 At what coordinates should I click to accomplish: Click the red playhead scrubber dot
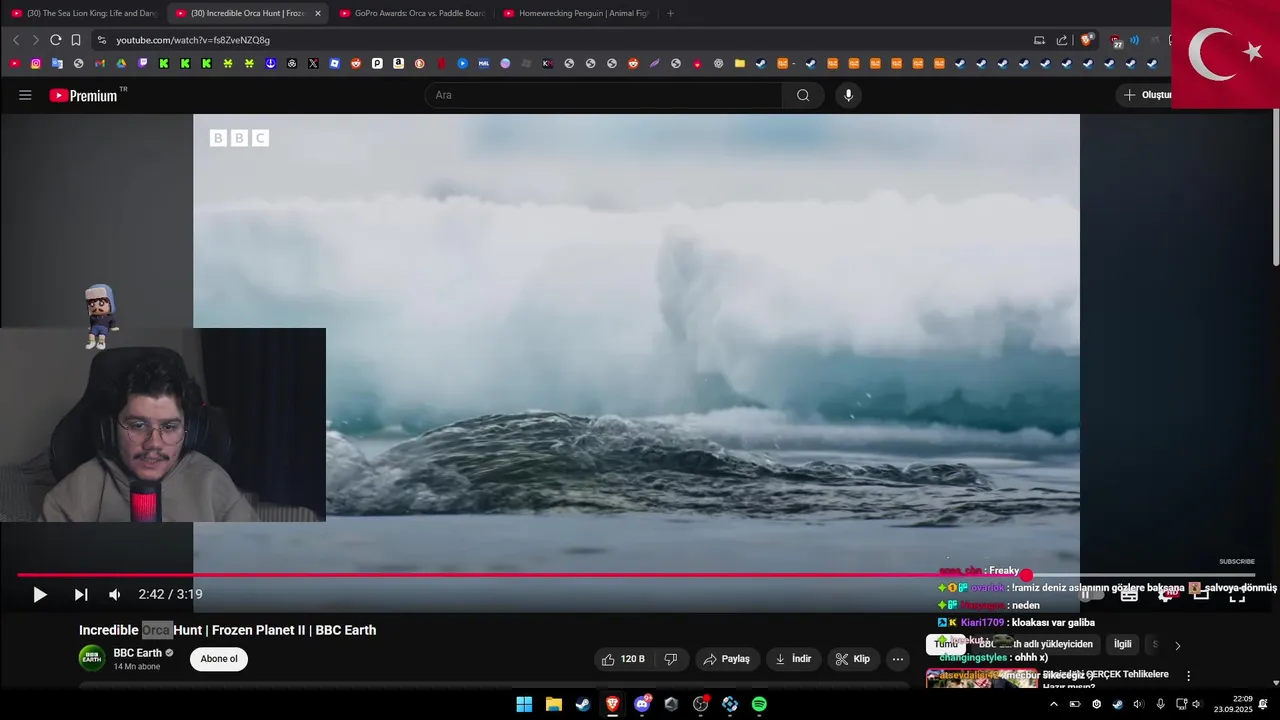click(x=1026, y=575)
